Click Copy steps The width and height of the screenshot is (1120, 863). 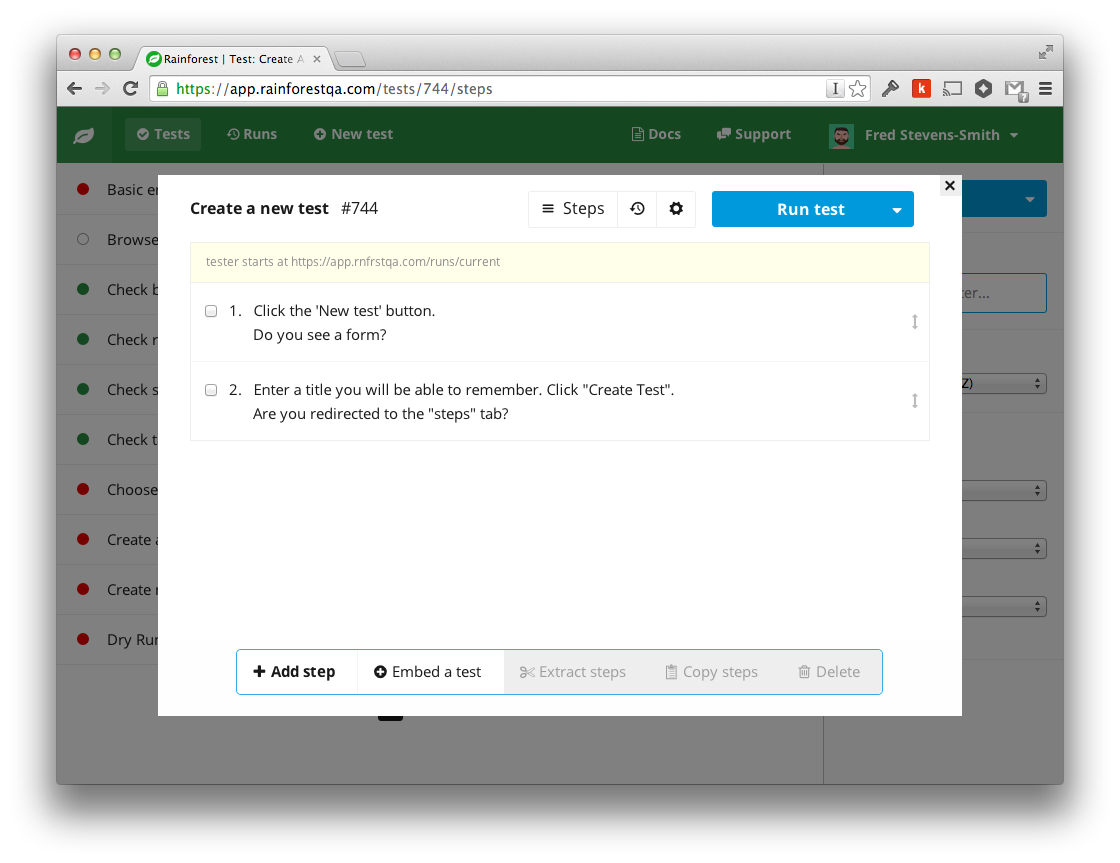(x=712, y=672)
